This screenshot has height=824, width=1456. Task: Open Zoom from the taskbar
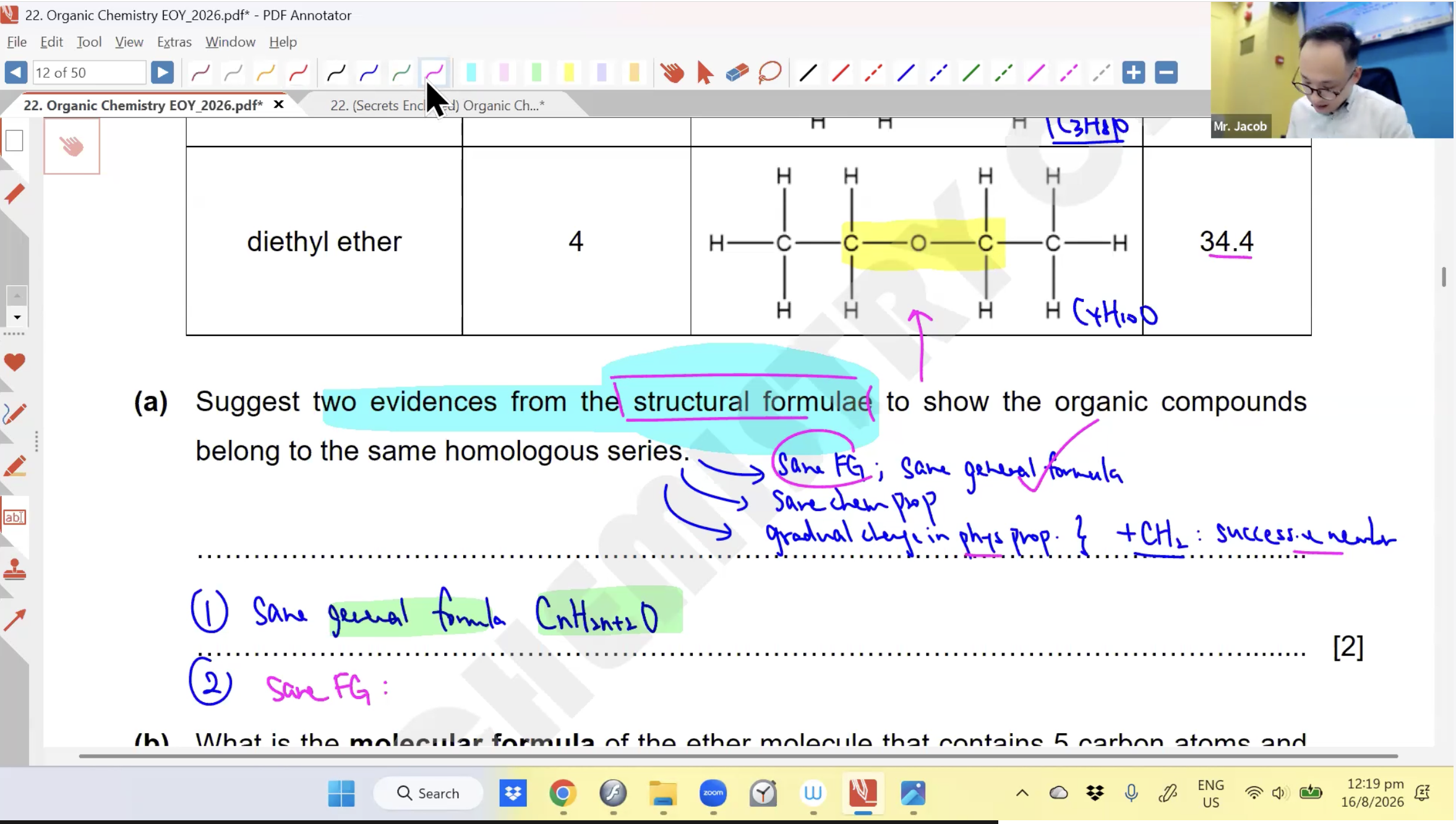(713, 793)
